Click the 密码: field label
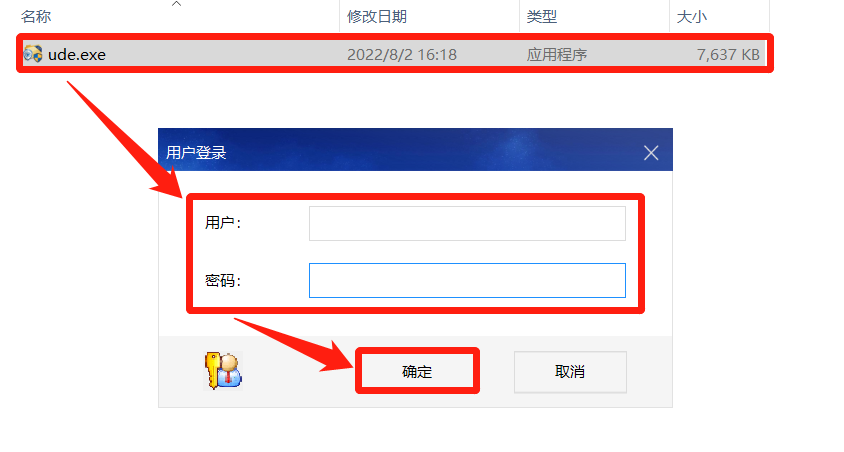Viewport: 844px width, 452px height. (x=223, y=280)
